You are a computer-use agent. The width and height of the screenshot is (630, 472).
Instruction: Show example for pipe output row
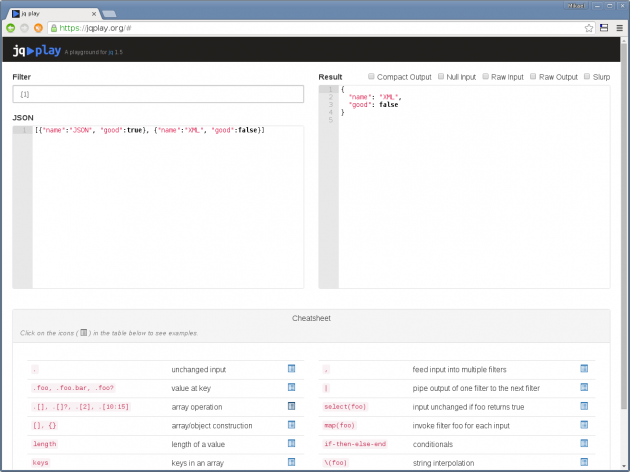[x=584, y=387]
